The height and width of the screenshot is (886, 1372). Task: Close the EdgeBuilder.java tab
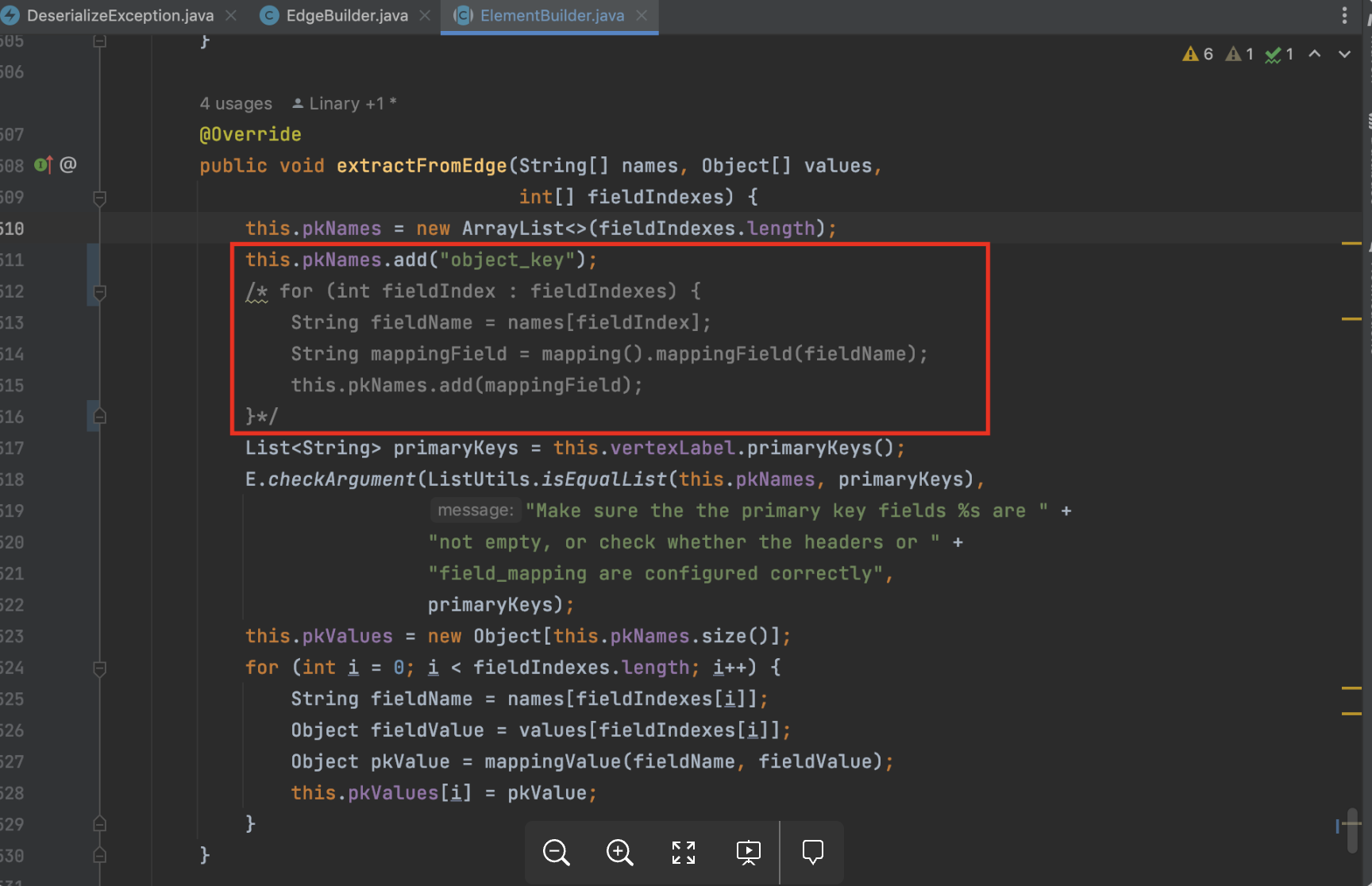425,15
